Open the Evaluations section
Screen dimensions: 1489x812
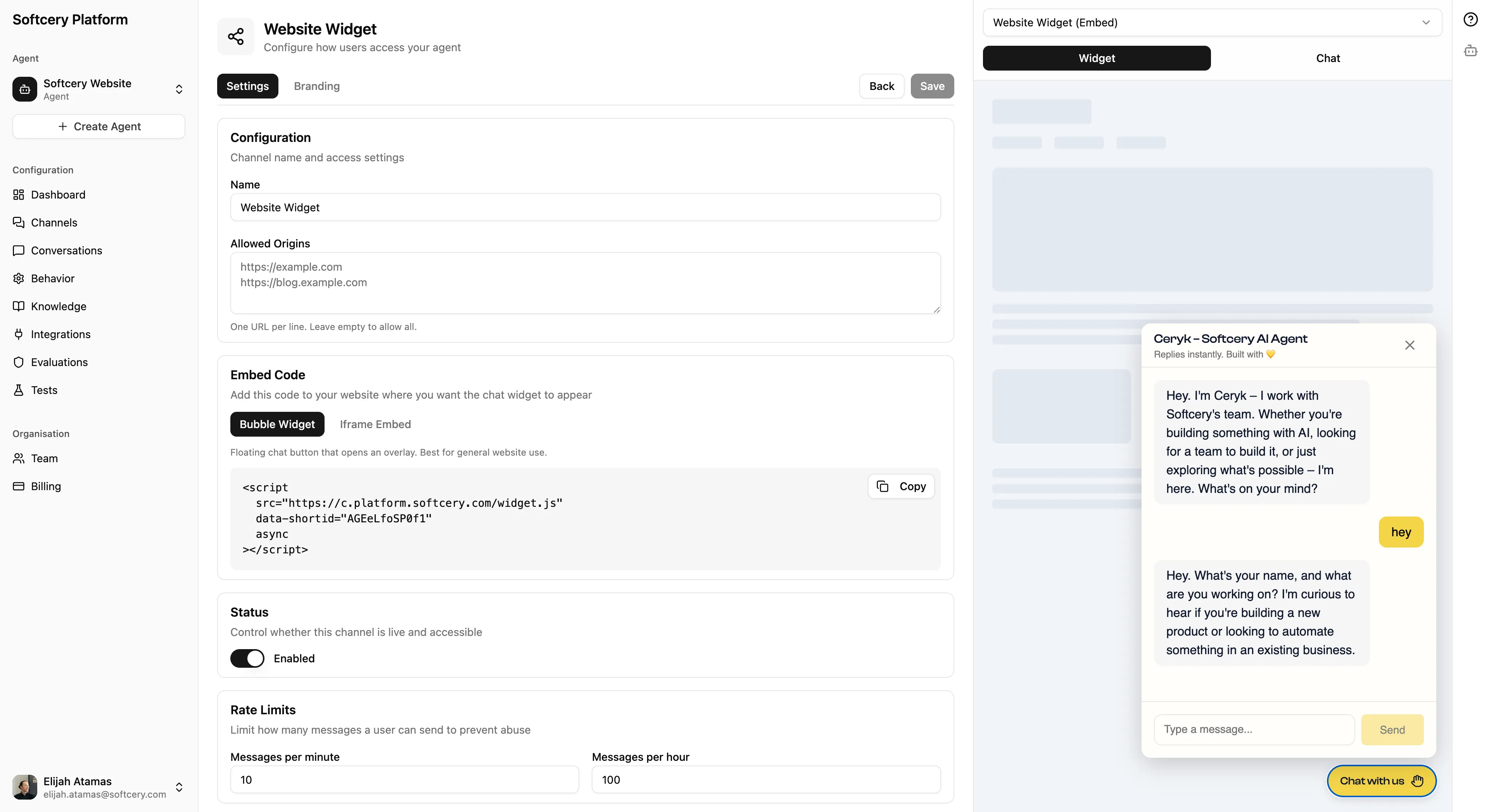[59, 362]
